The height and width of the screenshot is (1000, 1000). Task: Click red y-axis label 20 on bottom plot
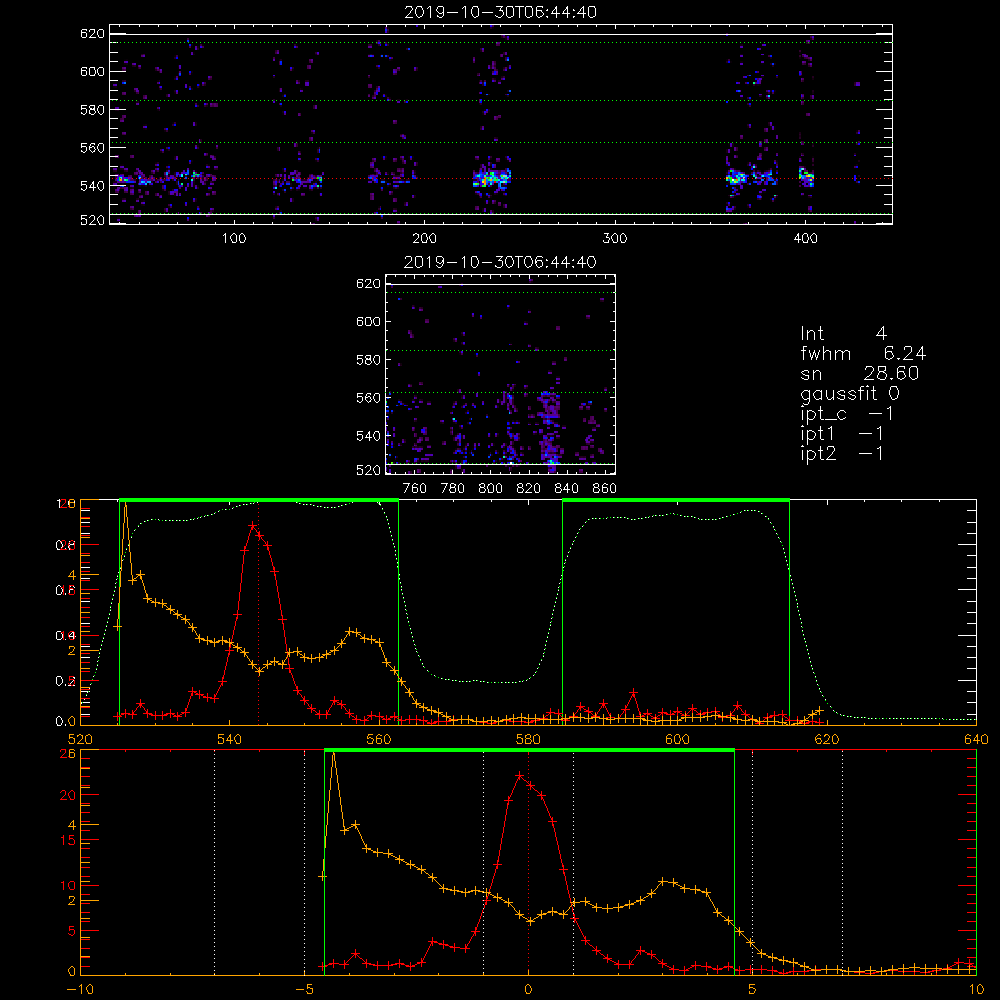[68, 795]
